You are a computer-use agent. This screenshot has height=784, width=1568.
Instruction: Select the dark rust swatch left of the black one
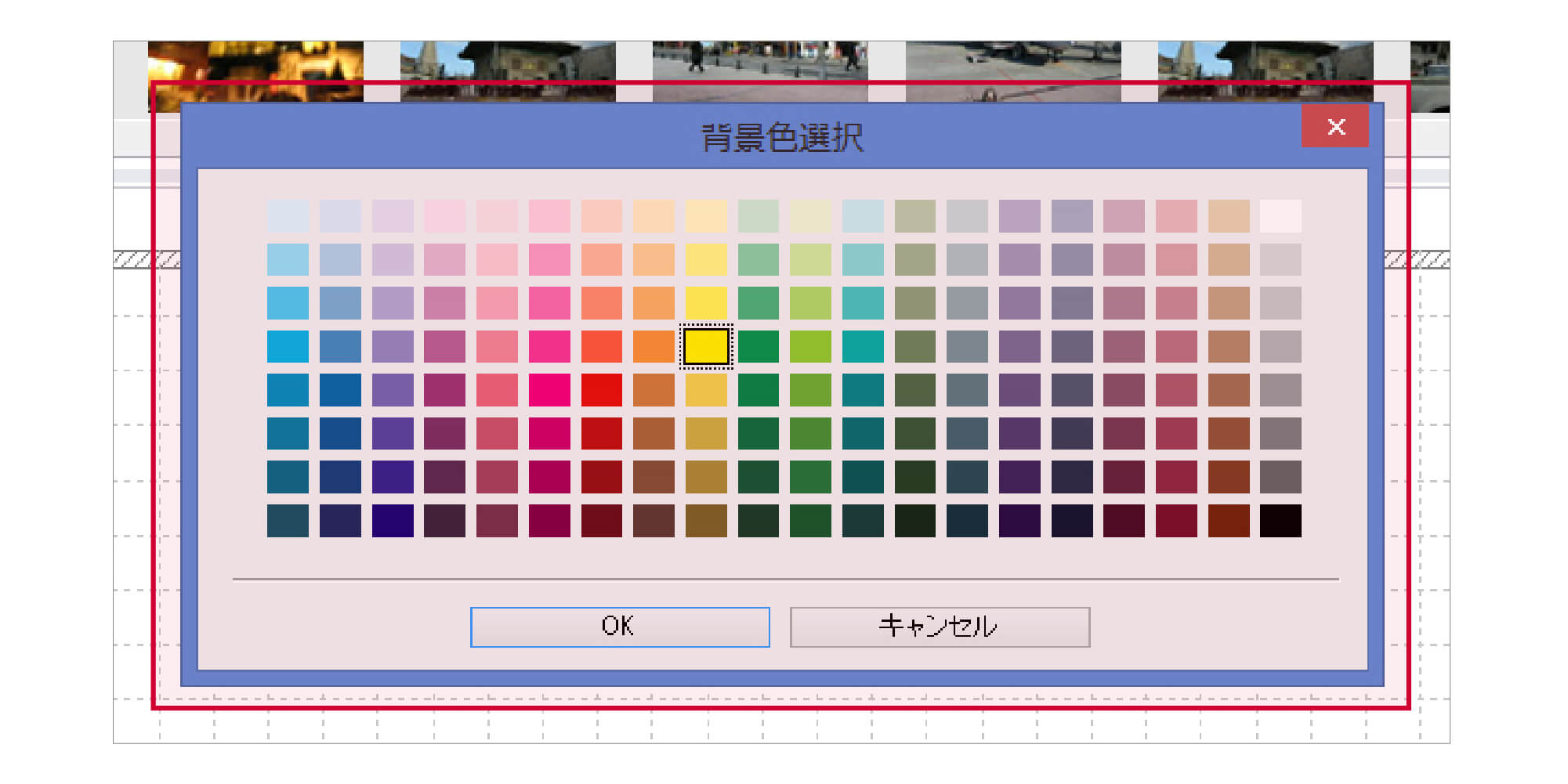coord(1229,521)
